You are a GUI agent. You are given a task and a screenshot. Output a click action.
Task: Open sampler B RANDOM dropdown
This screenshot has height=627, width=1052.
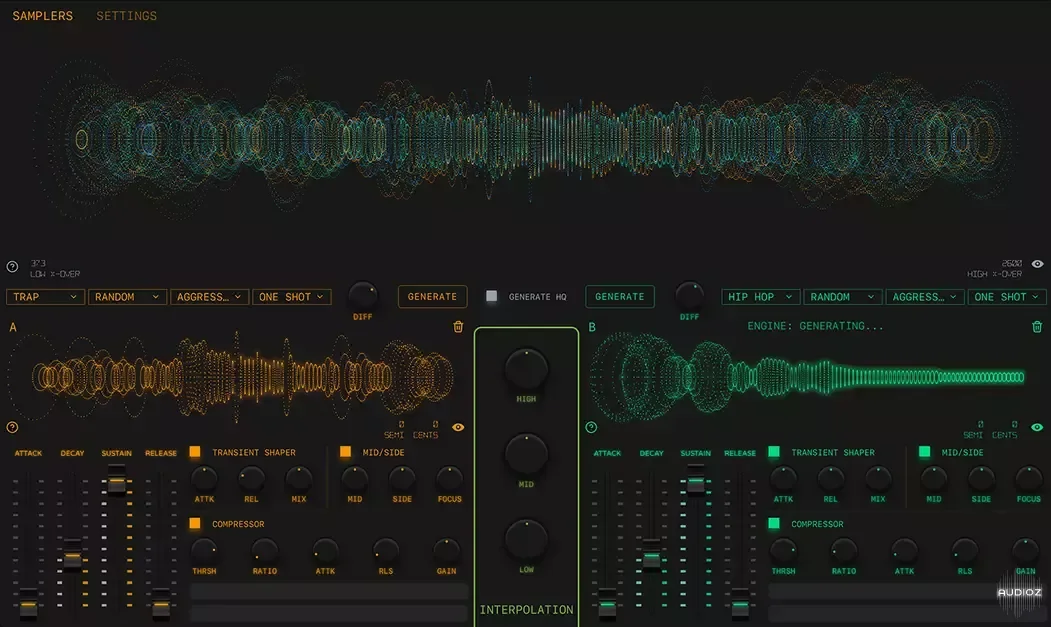click(x=842, y=296)
